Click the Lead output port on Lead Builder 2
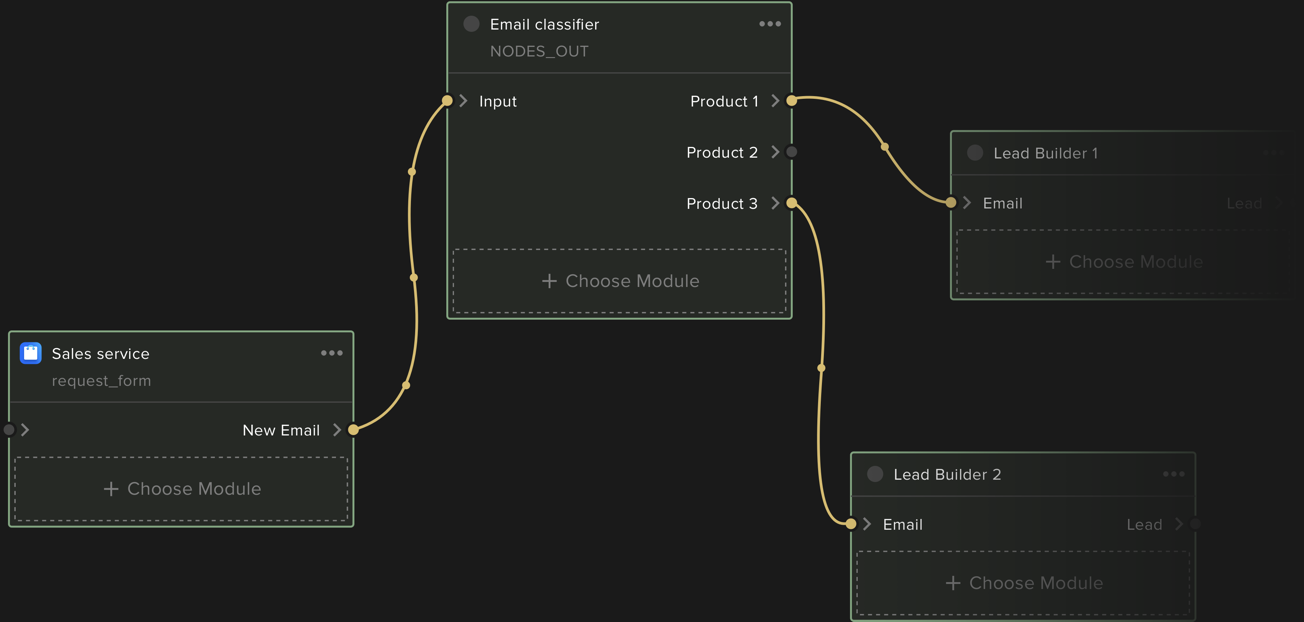 click(x=1195, y=524)
